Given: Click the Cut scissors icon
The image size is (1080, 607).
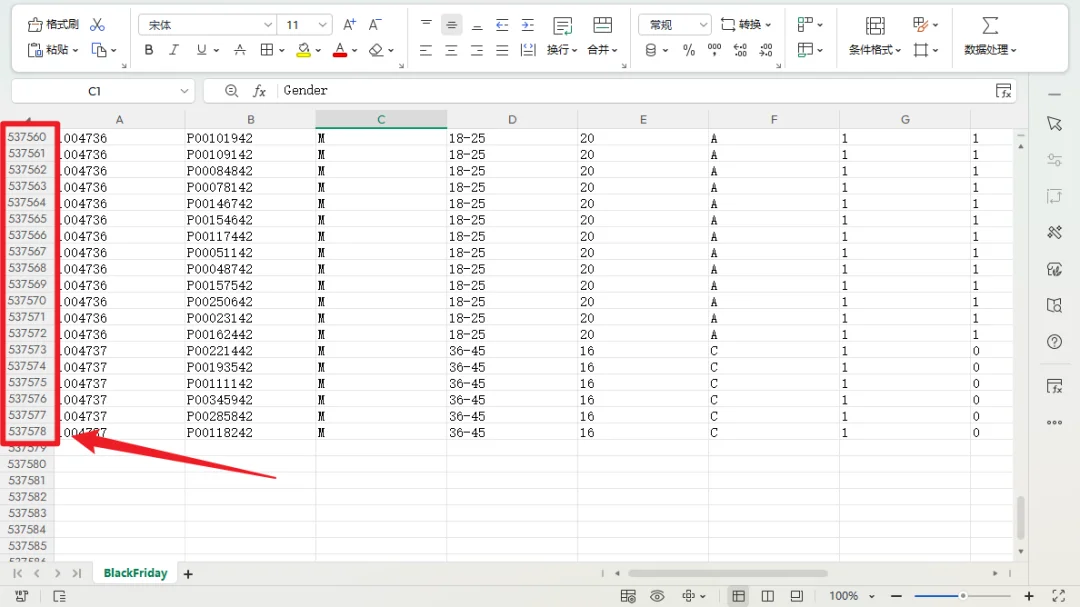Looking at the screenshot, I should pyautogui.click(x=97, y=24).
